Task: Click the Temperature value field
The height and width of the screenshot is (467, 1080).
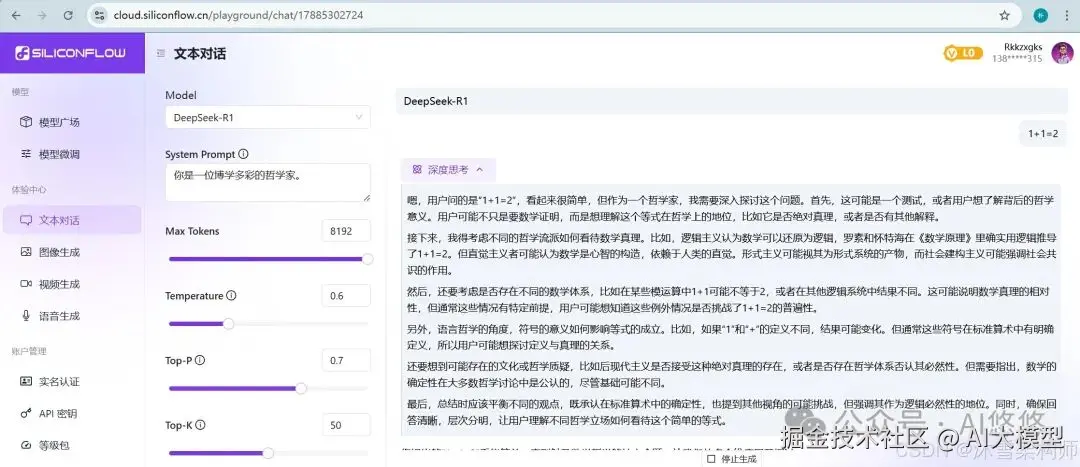Action: click(x=346, y=296)
